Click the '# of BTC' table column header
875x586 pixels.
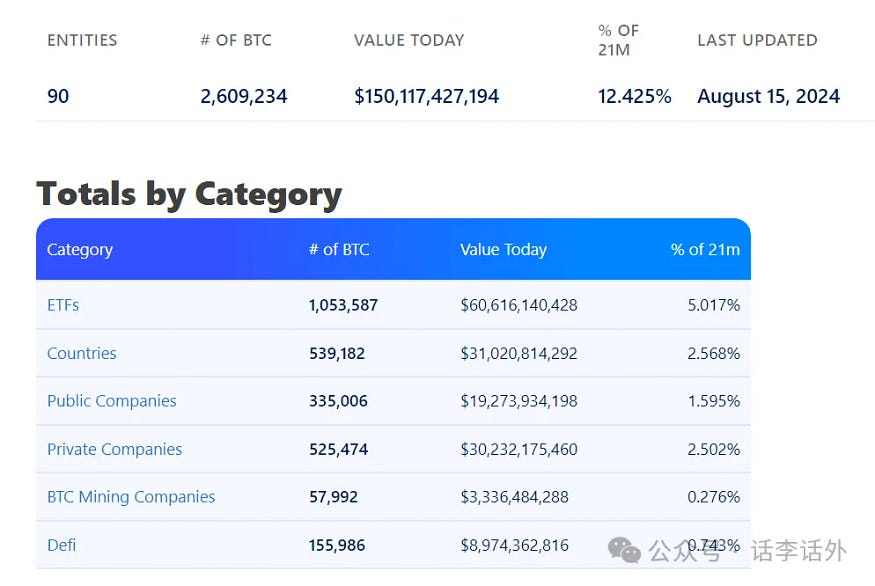coord(339,249)
